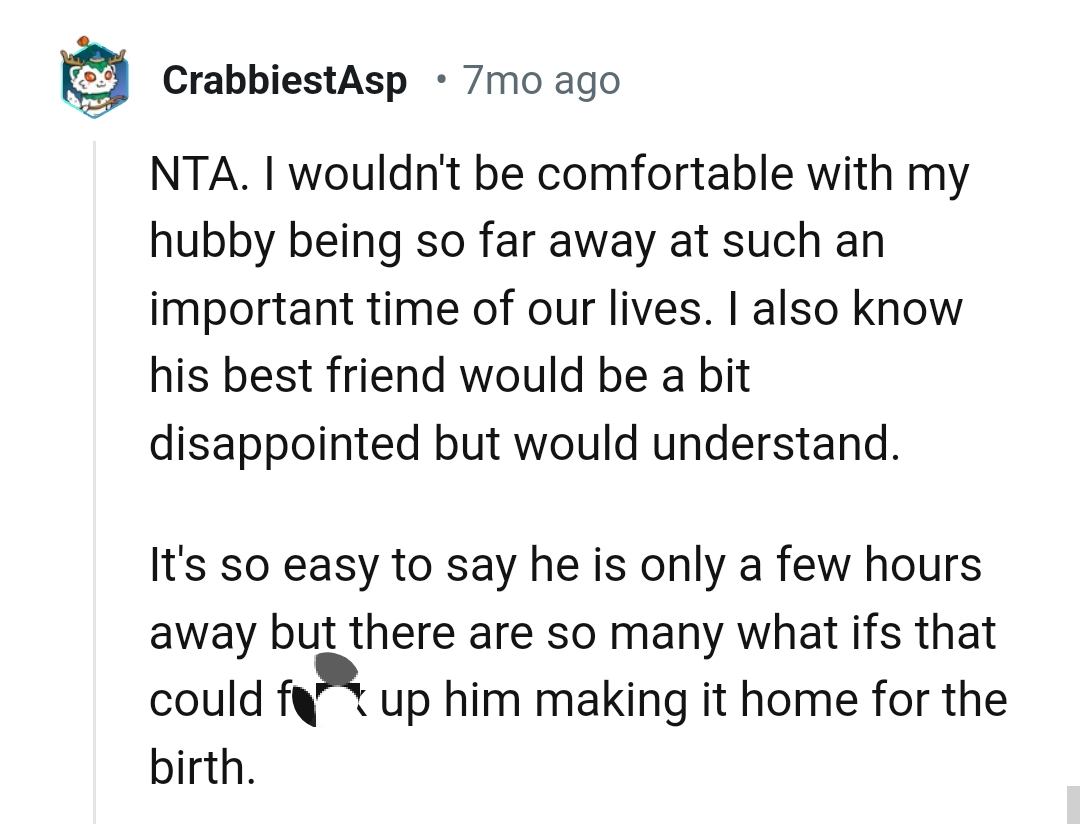Click the final word 'birth.'
This screenshot has height=824, width=1080.
201,766
